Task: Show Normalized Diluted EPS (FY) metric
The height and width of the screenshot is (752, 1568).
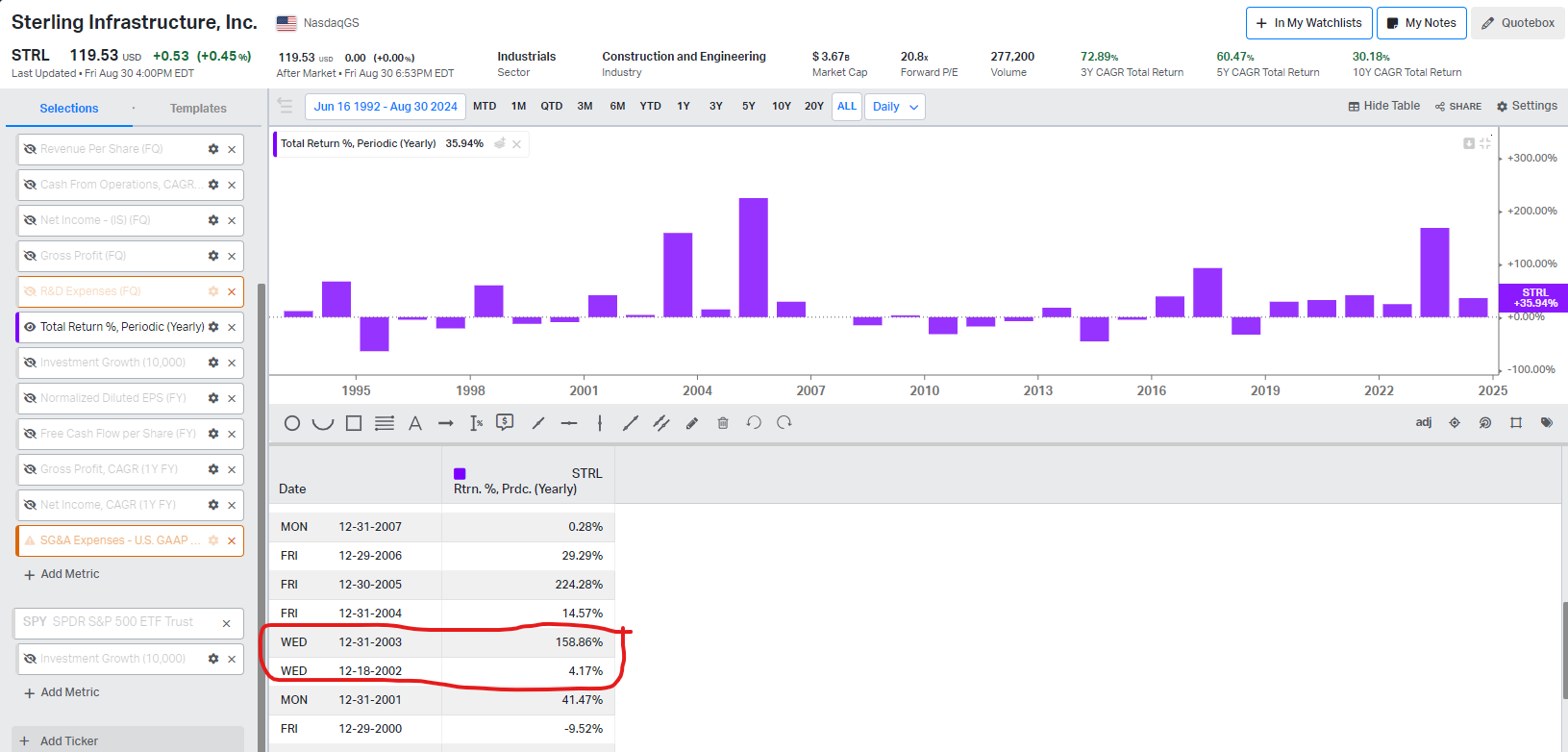Action: pos(30,398)
